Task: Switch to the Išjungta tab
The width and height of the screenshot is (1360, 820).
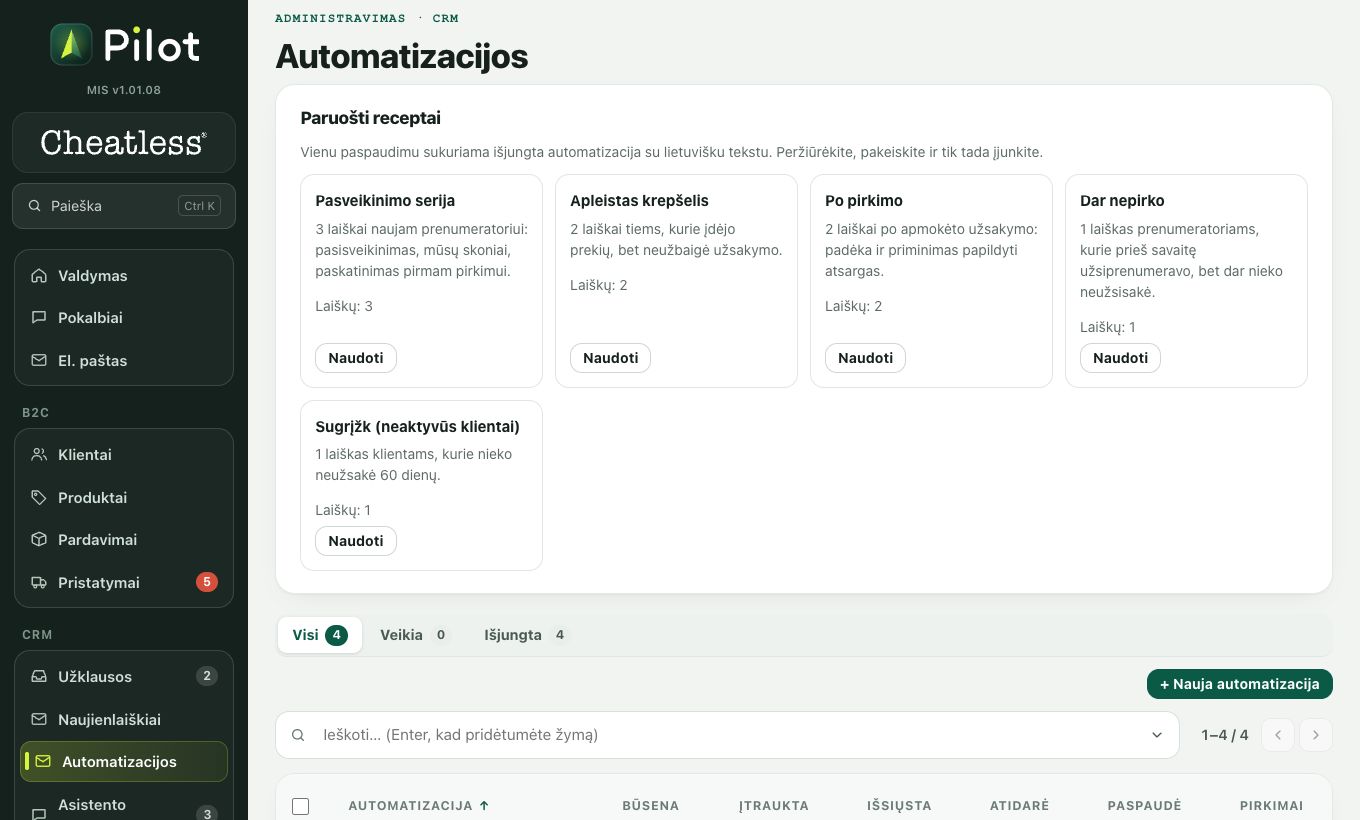Action: tap(526, 635)
